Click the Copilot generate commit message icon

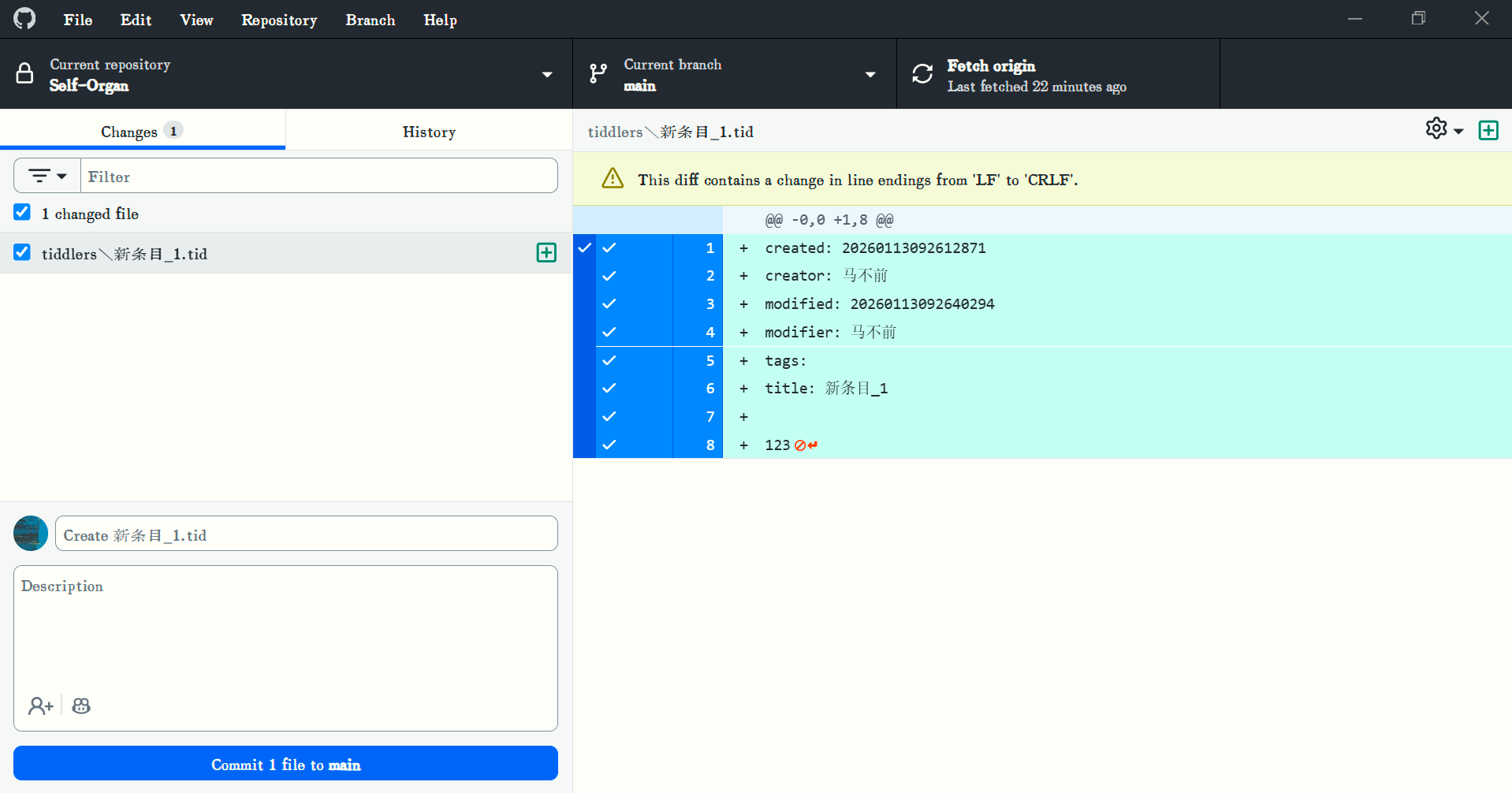81,706
